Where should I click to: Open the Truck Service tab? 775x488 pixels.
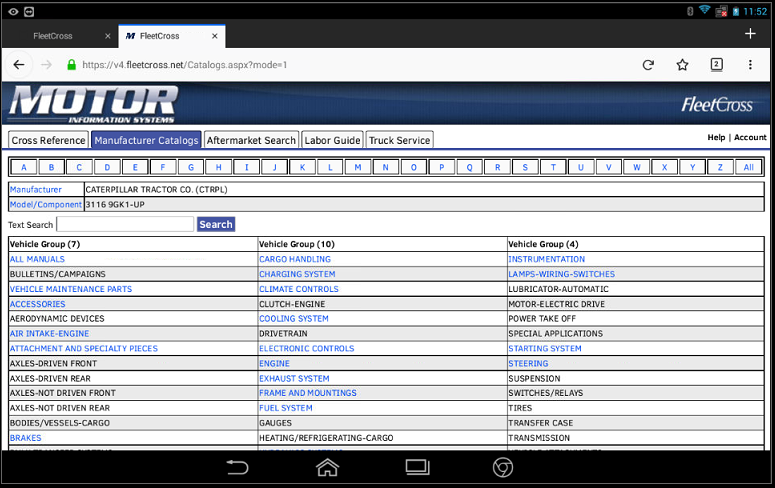[x=399, y=140]
